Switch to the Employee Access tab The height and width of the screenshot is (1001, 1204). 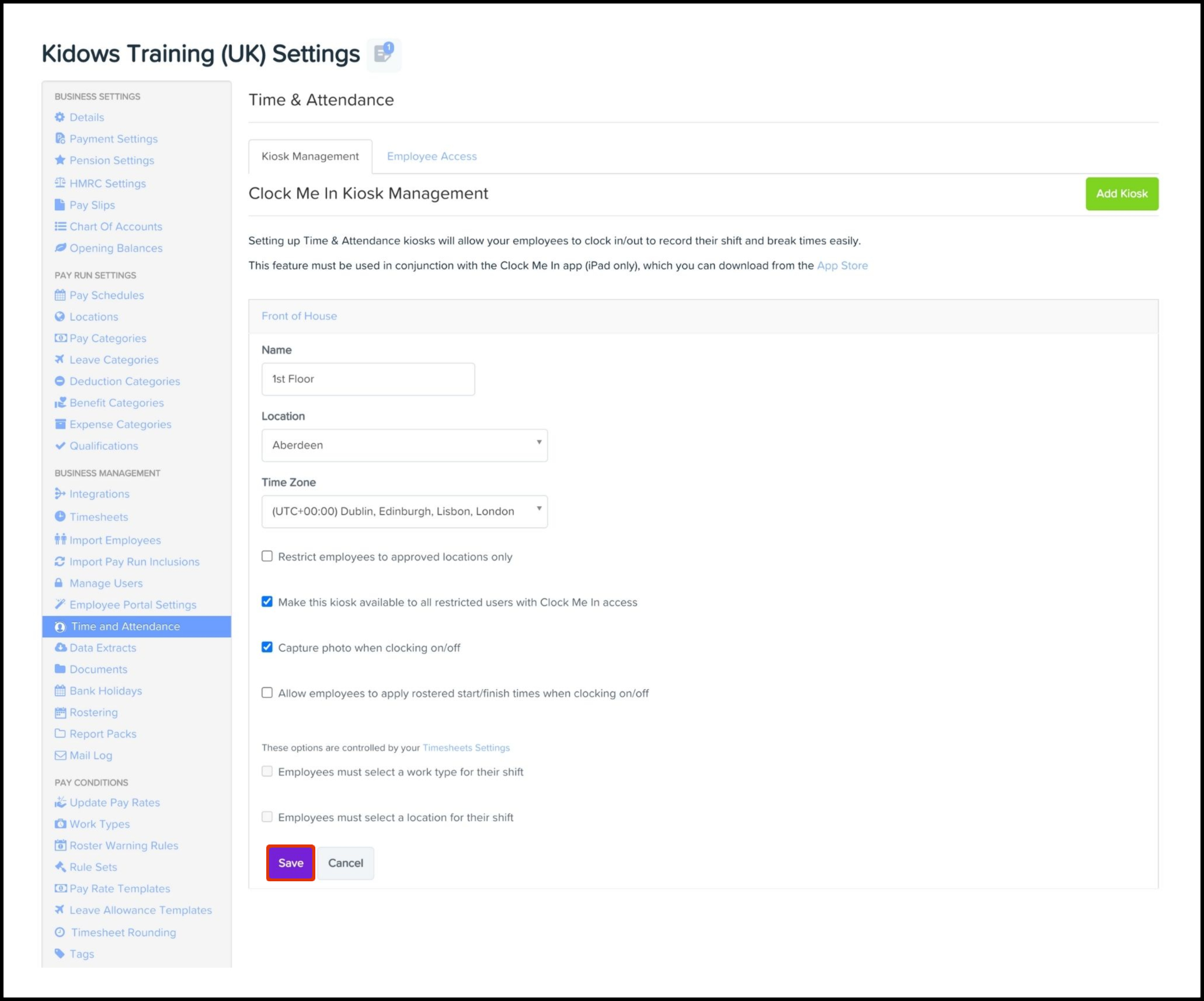[432, 157]
